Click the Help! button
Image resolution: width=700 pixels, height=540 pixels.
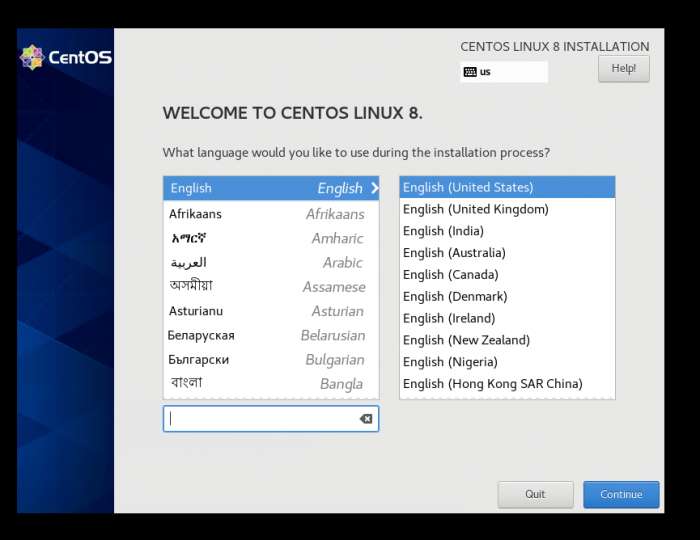(x=623, y=68)
